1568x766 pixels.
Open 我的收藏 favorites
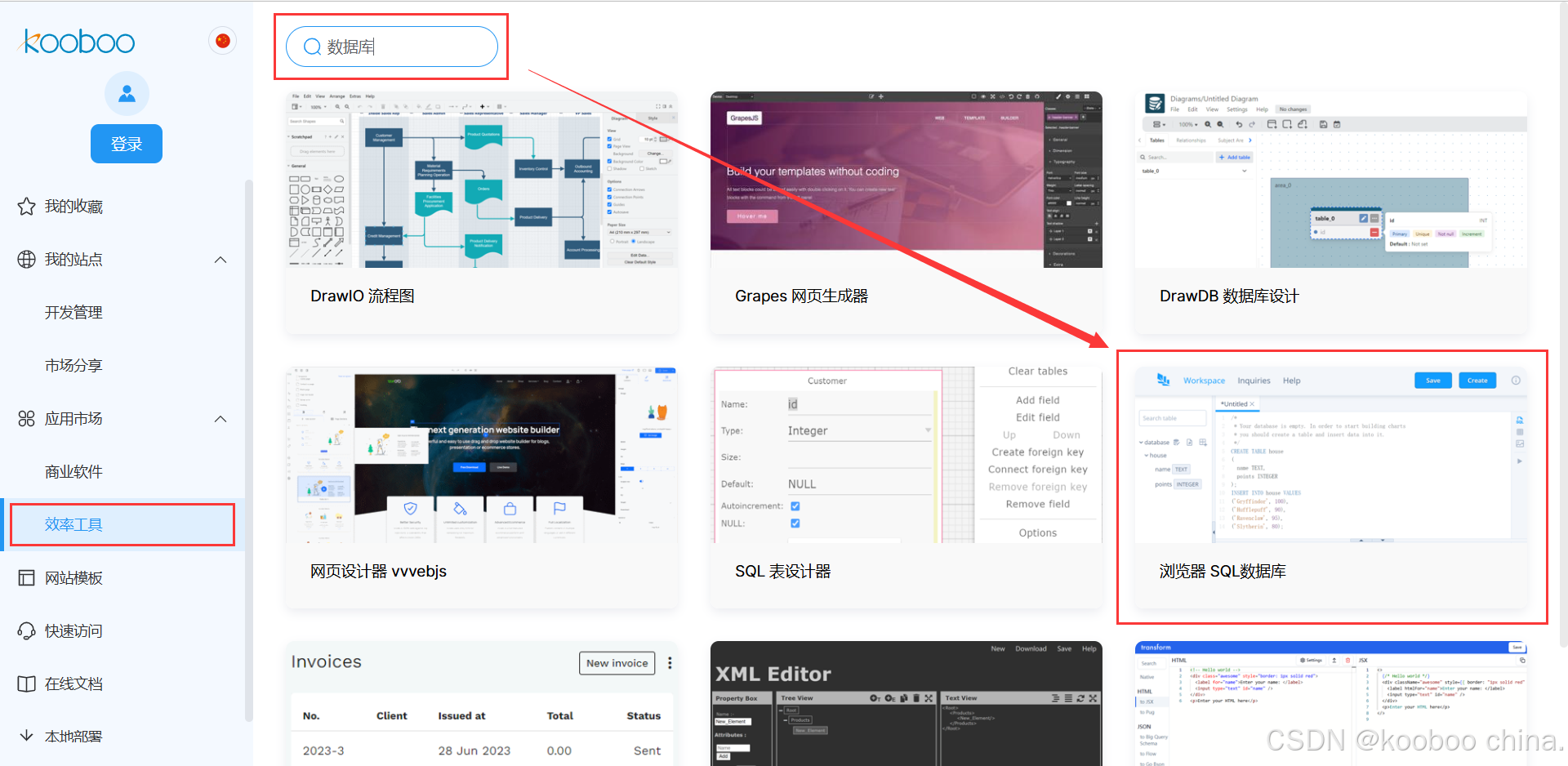[73, 207]
